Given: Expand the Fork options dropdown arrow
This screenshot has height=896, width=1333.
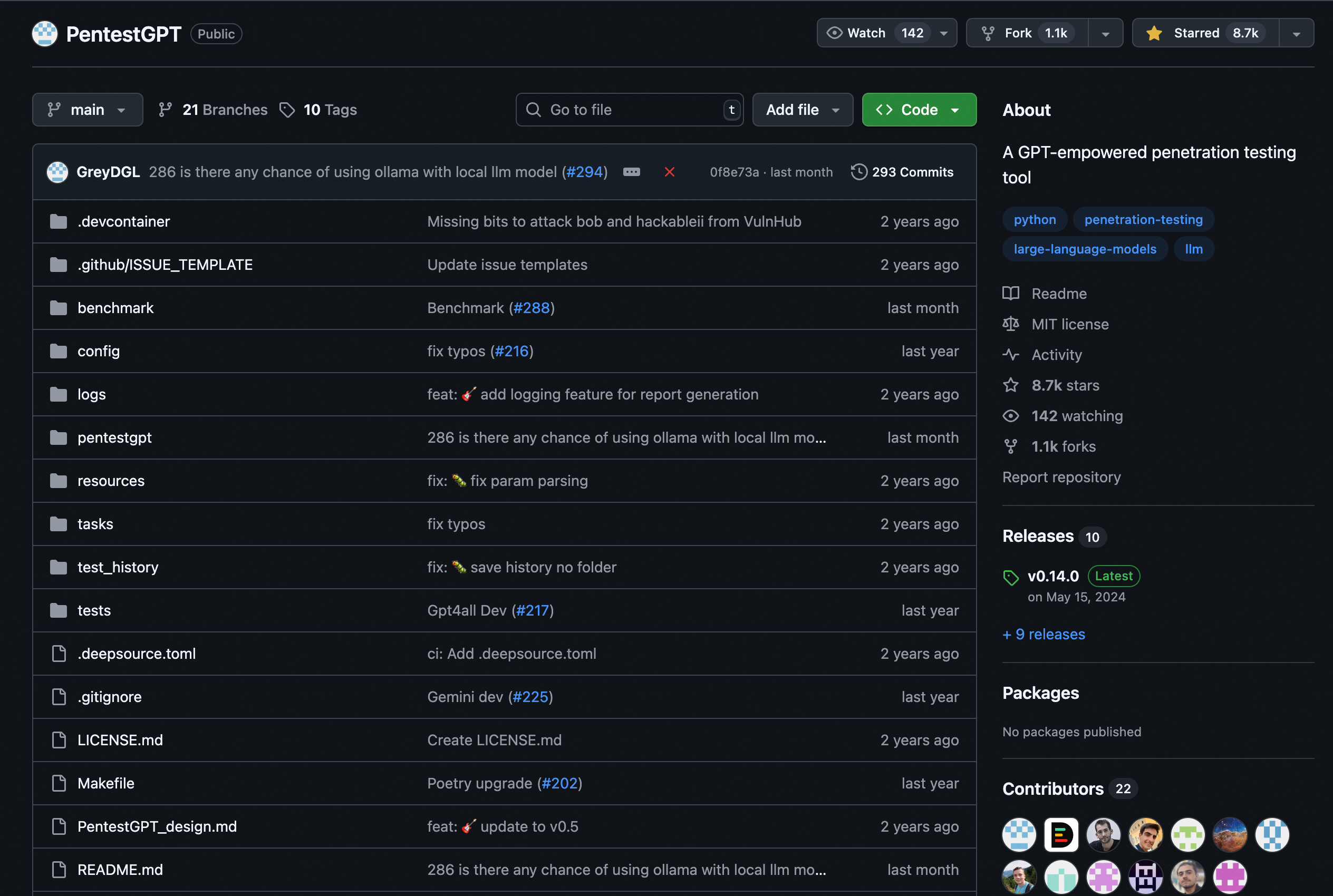Looking at the screenshot, I should click(1105, 34).
